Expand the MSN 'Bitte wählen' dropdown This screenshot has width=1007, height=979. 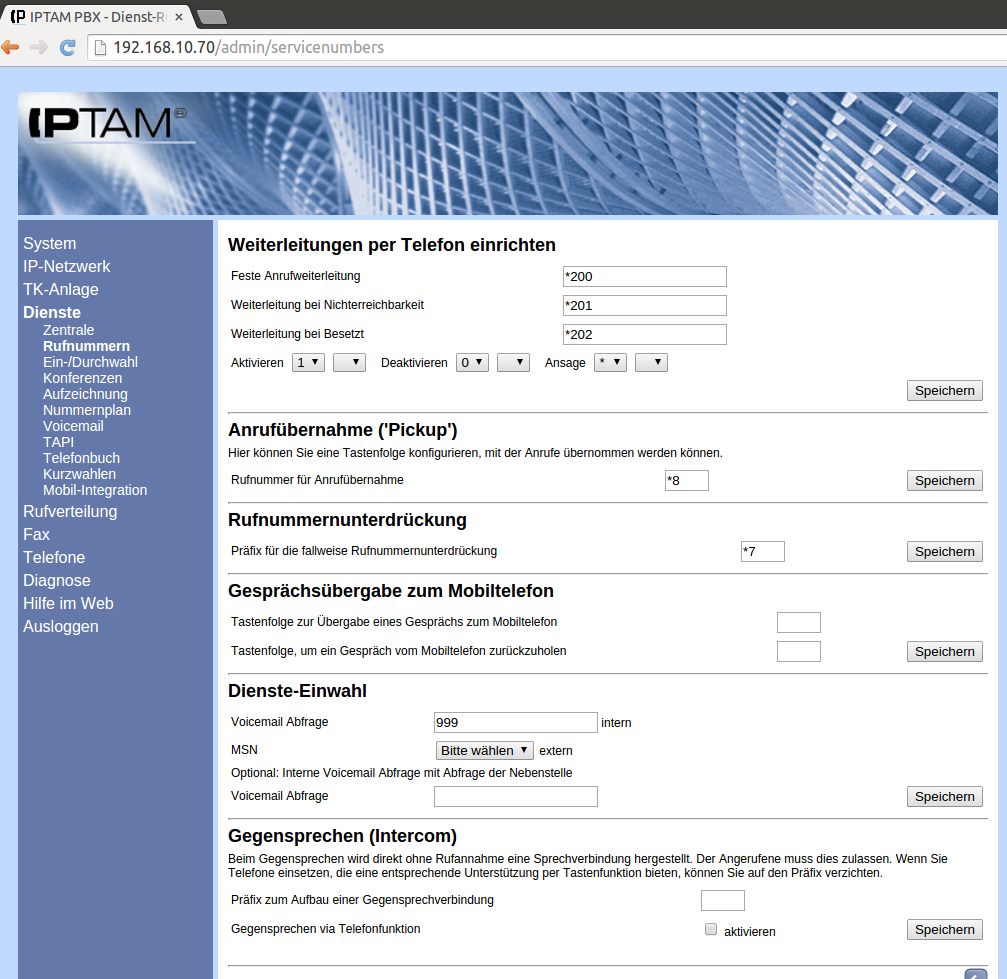(x=484, y=750)
